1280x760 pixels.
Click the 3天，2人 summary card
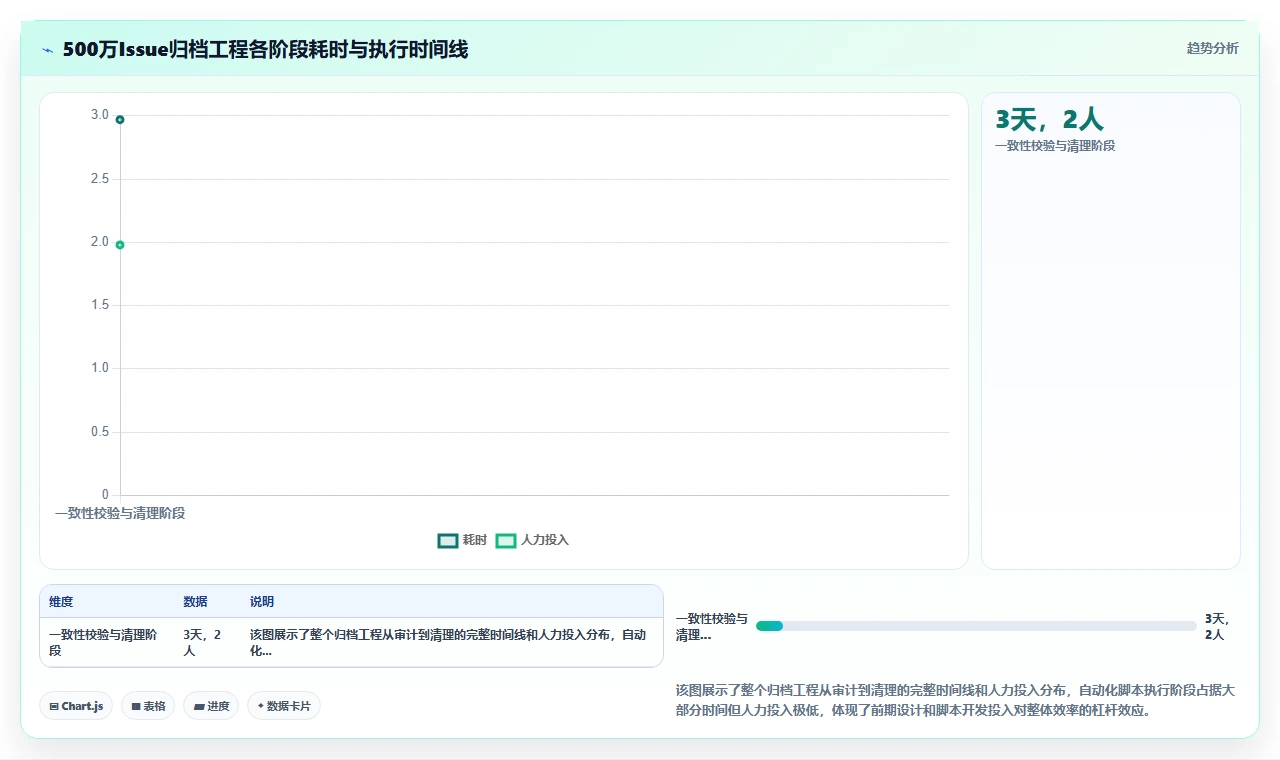point(1111,331)
